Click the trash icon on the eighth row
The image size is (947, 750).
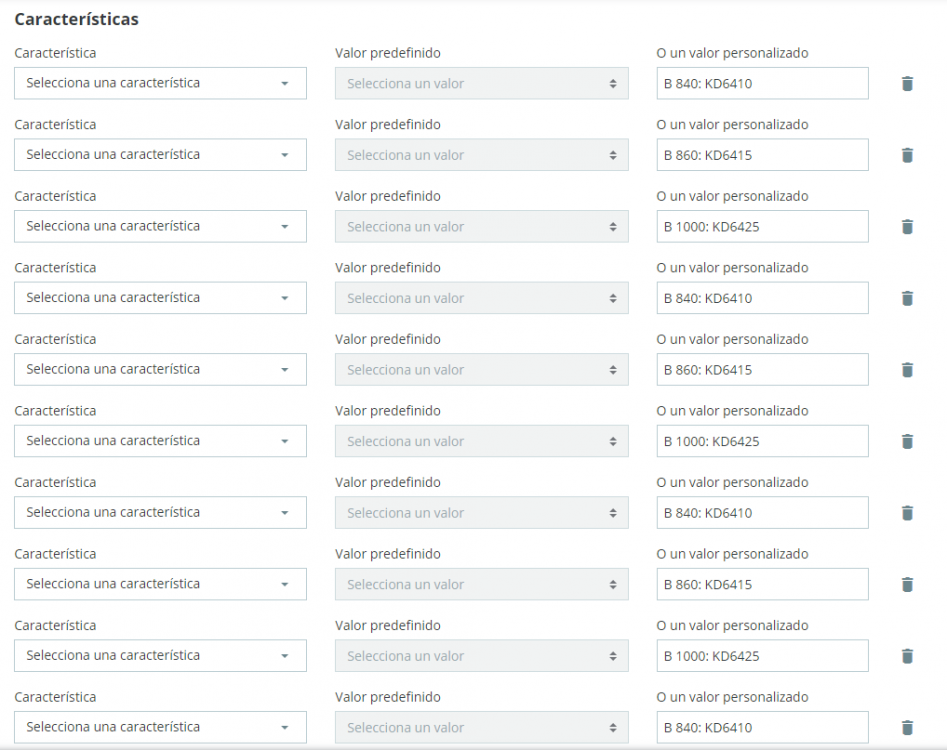click(x=907, y=584)
